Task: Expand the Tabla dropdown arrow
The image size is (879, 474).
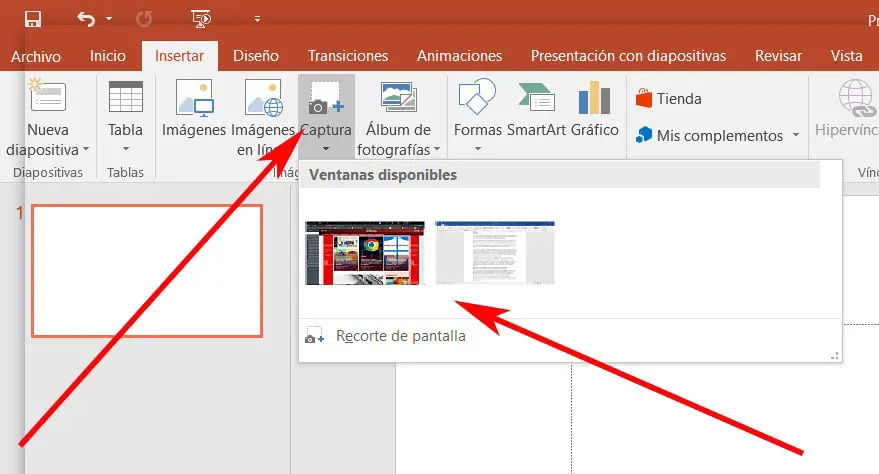Action: pos(126,149)
